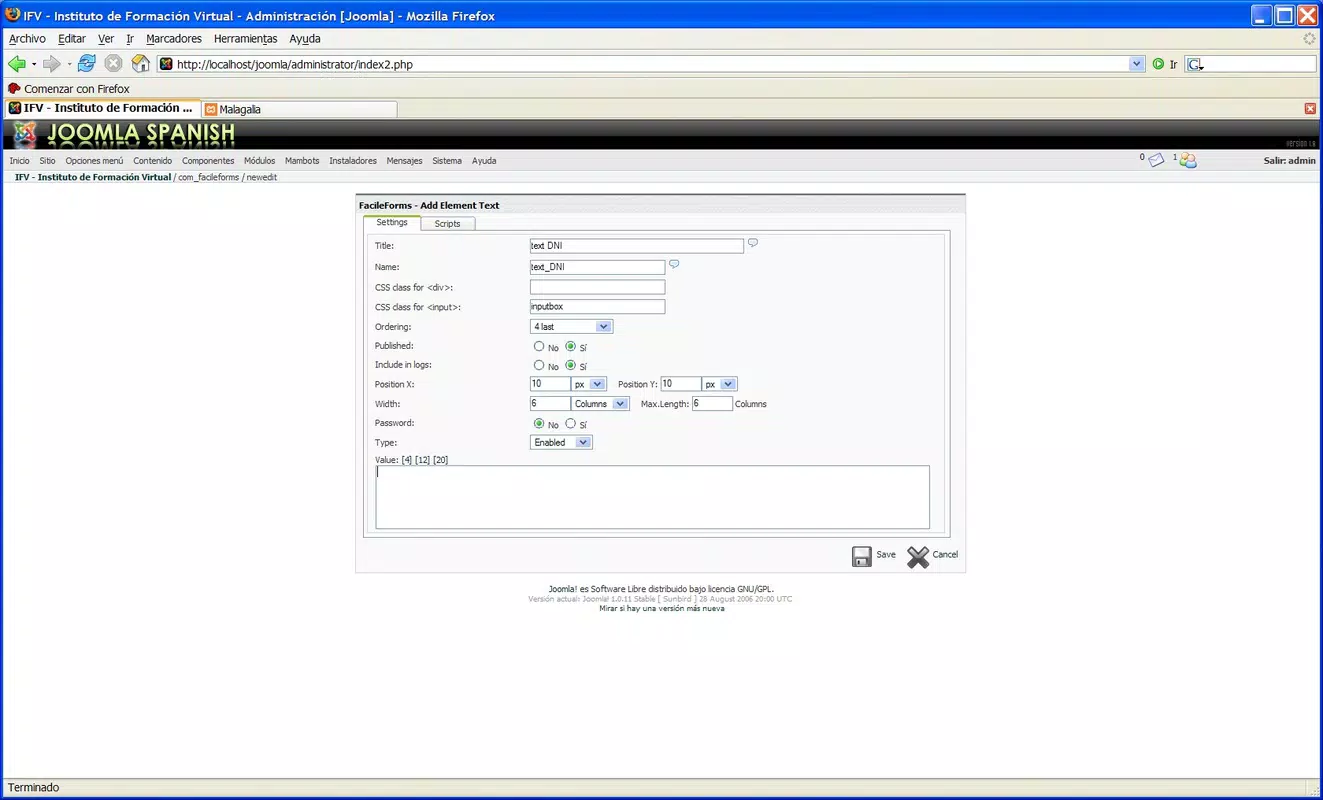The width and height of the screenshot is (1323, 800).
Task: Click the green Ir go icon
Action: pyautogui.click(x=1158, y=64)
